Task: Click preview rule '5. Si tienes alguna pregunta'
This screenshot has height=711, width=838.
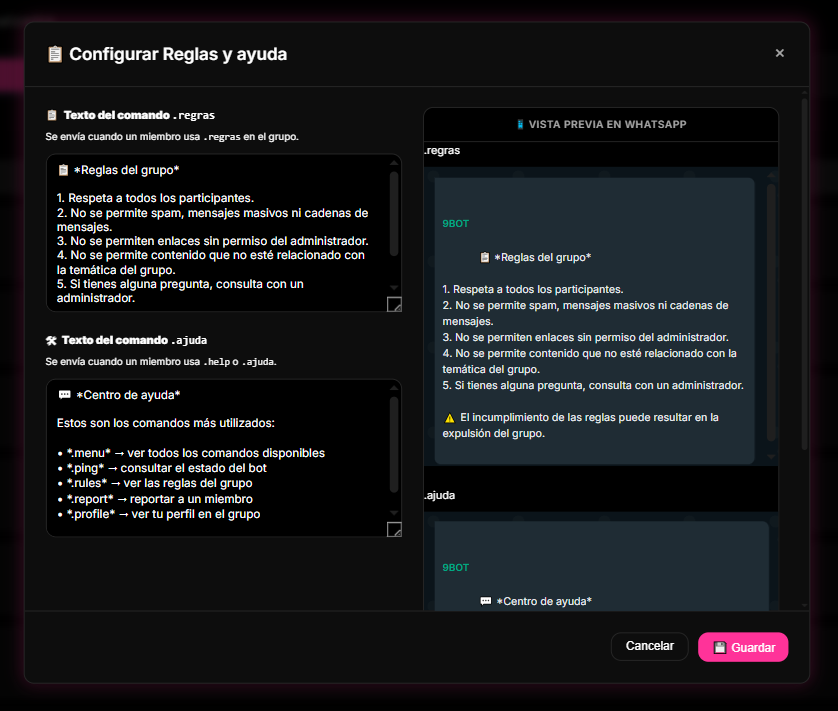Action: [x=593, y=385]
